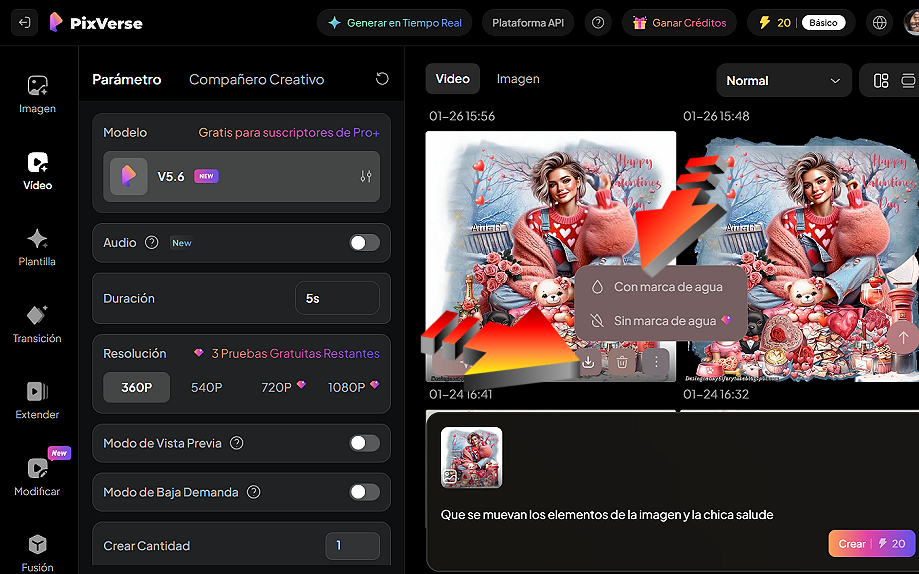Toggle the Audio switch on
The width and height of the screenshot is (919, 574).
point(364,243)
